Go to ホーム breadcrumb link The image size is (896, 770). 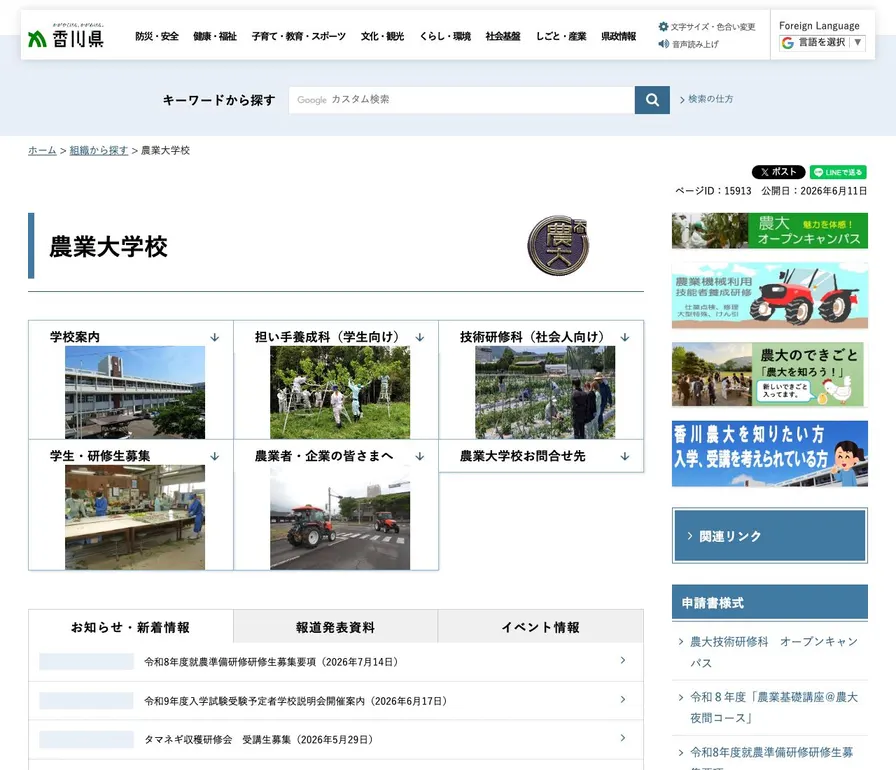click(x=42, y=150)
